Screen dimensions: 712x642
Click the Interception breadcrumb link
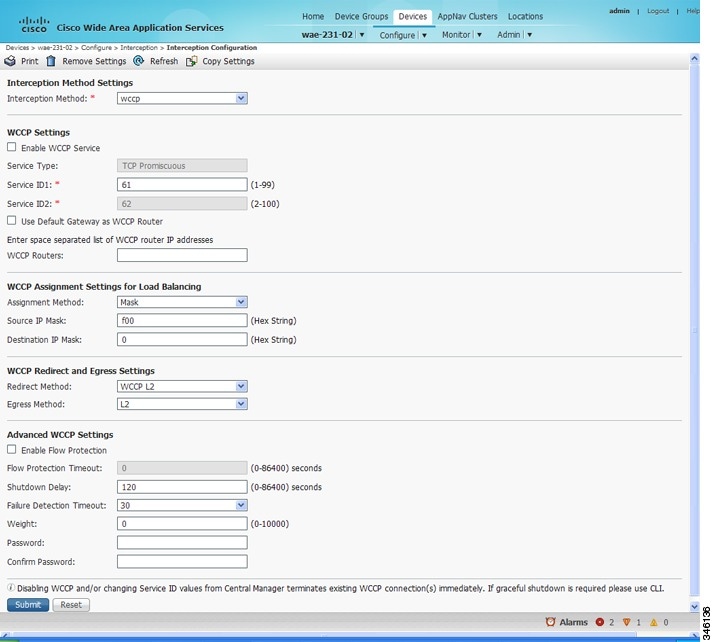click(x=138, y=48)
